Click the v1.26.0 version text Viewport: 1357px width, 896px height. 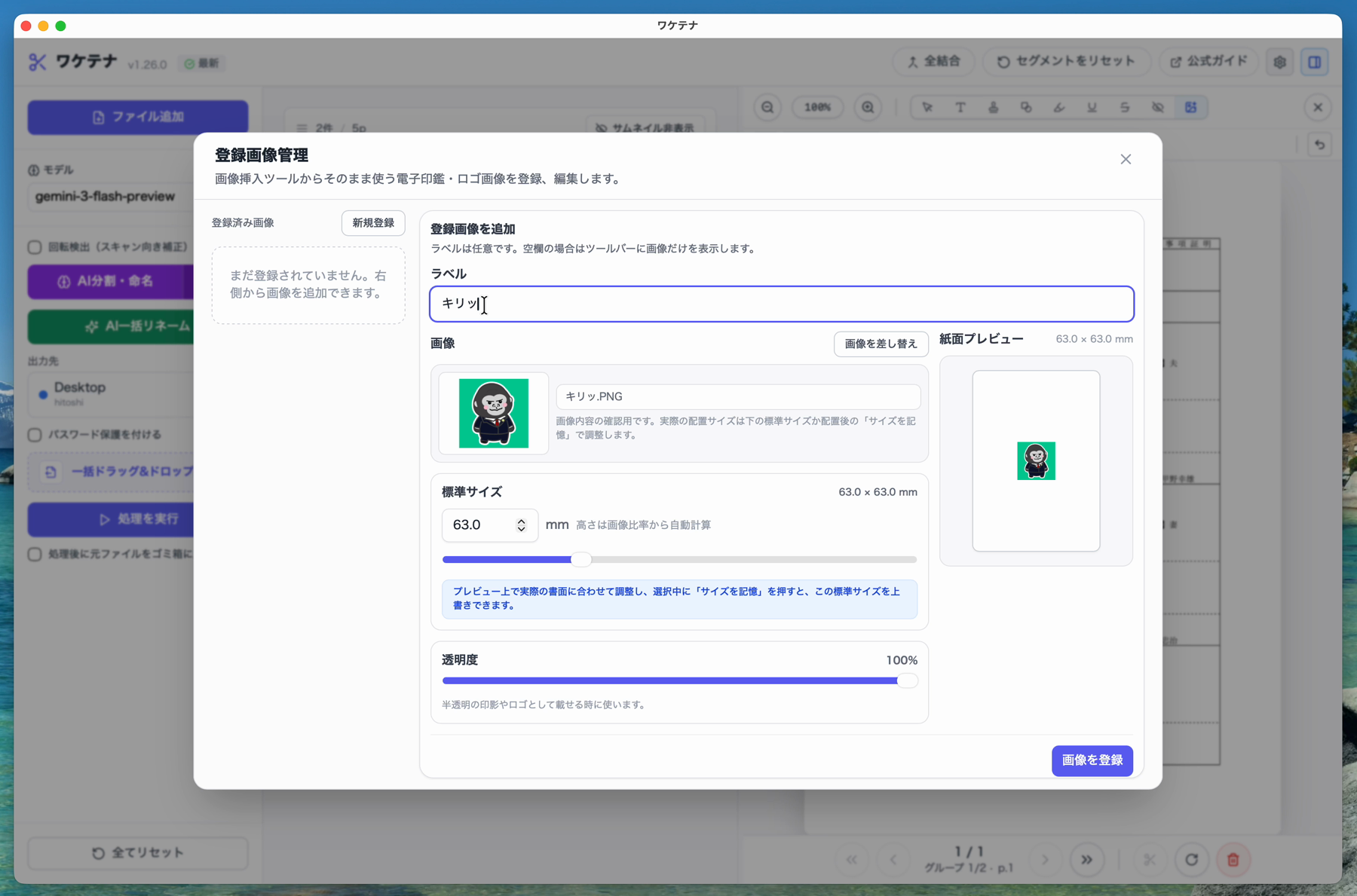coord(148,64)
